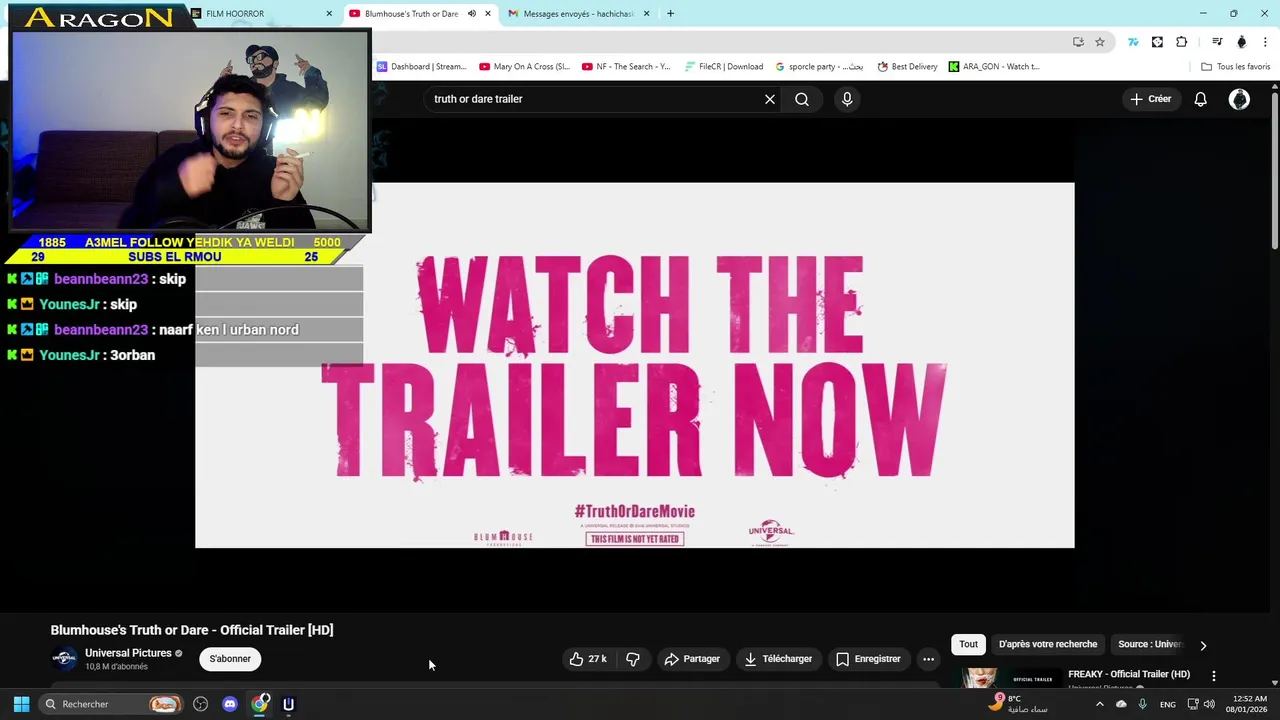Screen dimensions: 1280x720
Task: Open the Discord taskbar icon
Action: coord(230,704)
